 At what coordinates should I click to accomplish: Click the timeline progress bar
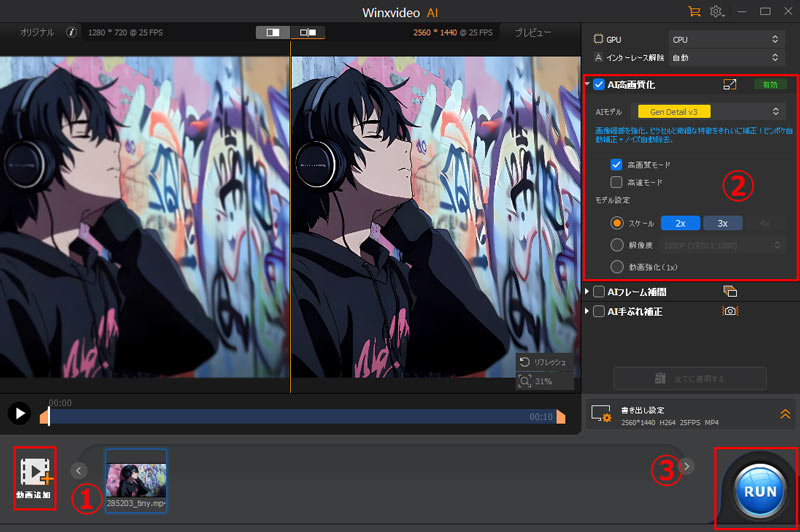(x=300, y=416)
